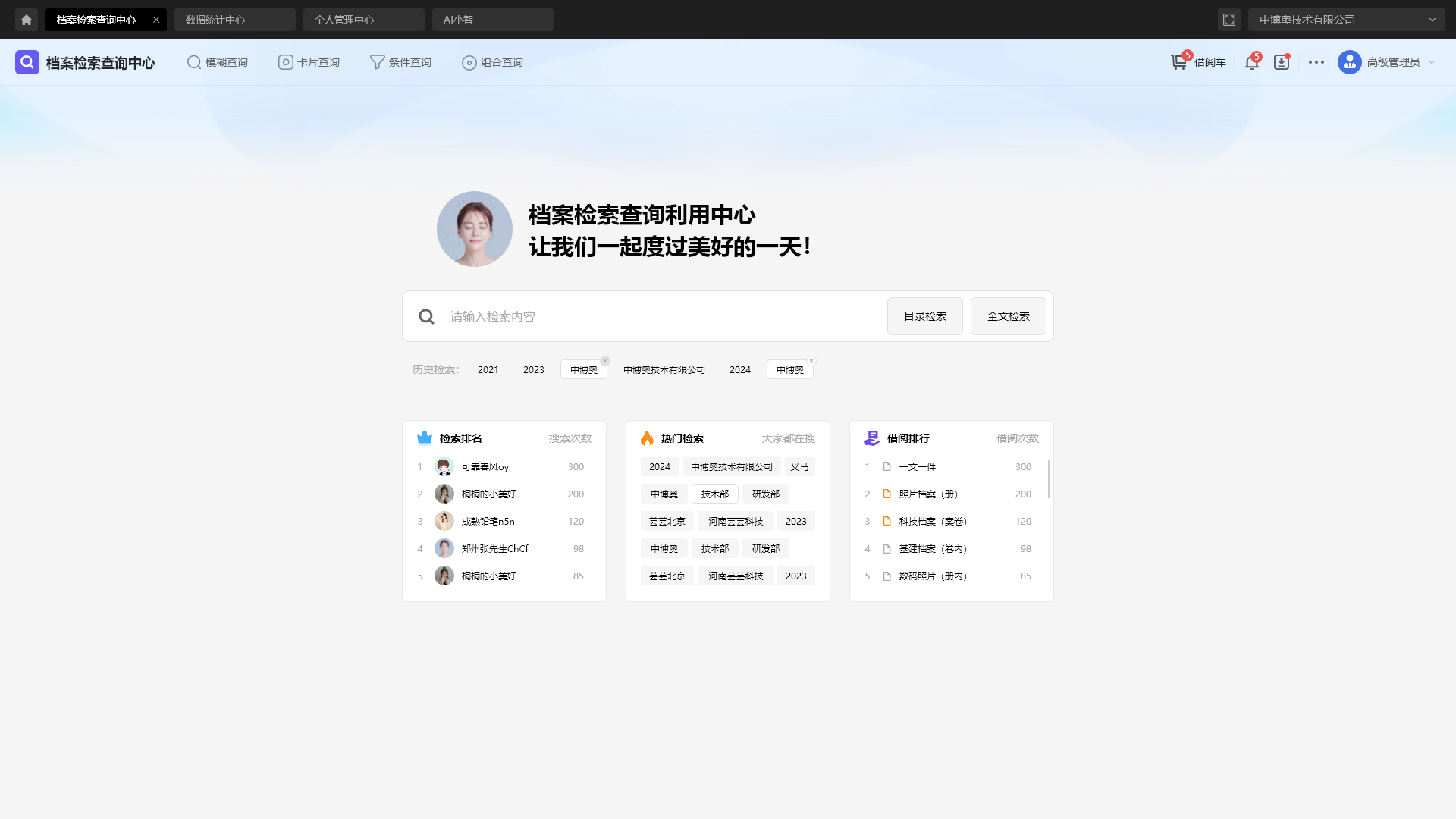Select 组合查询 combined search
Screen dimensions: 1456x819
(x=493, y=62)
